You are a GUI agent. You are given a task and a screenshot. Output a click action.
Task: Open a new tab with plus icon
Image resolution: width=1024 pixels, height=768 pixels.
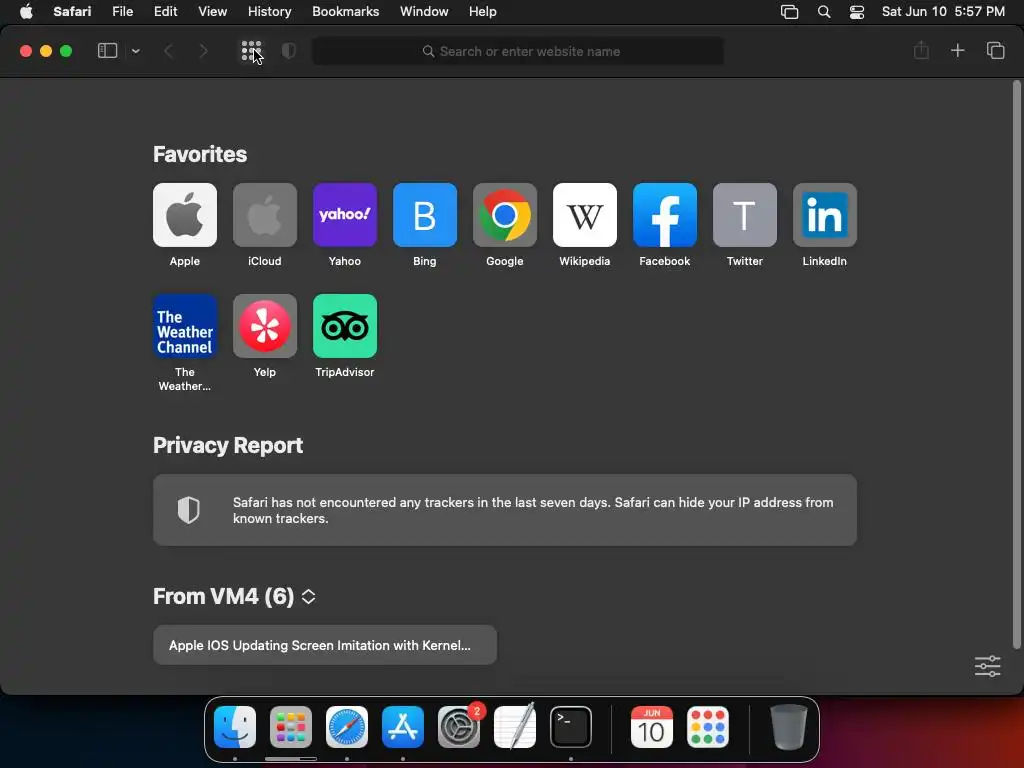pyautogui.click(x=957, y=50)
